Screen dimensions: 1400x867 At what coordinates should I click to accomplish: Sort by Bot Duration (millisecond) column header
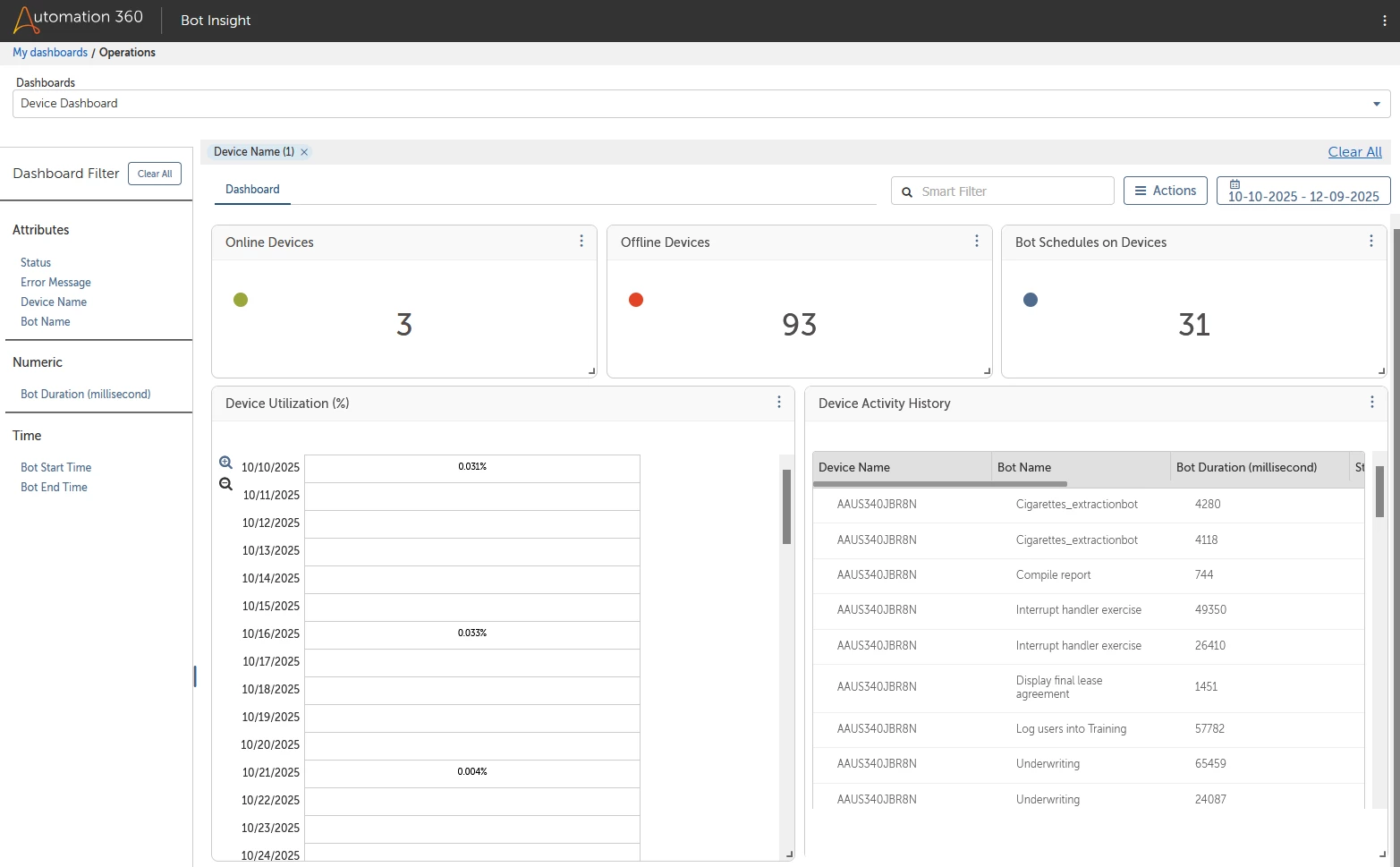[1260, 467]
